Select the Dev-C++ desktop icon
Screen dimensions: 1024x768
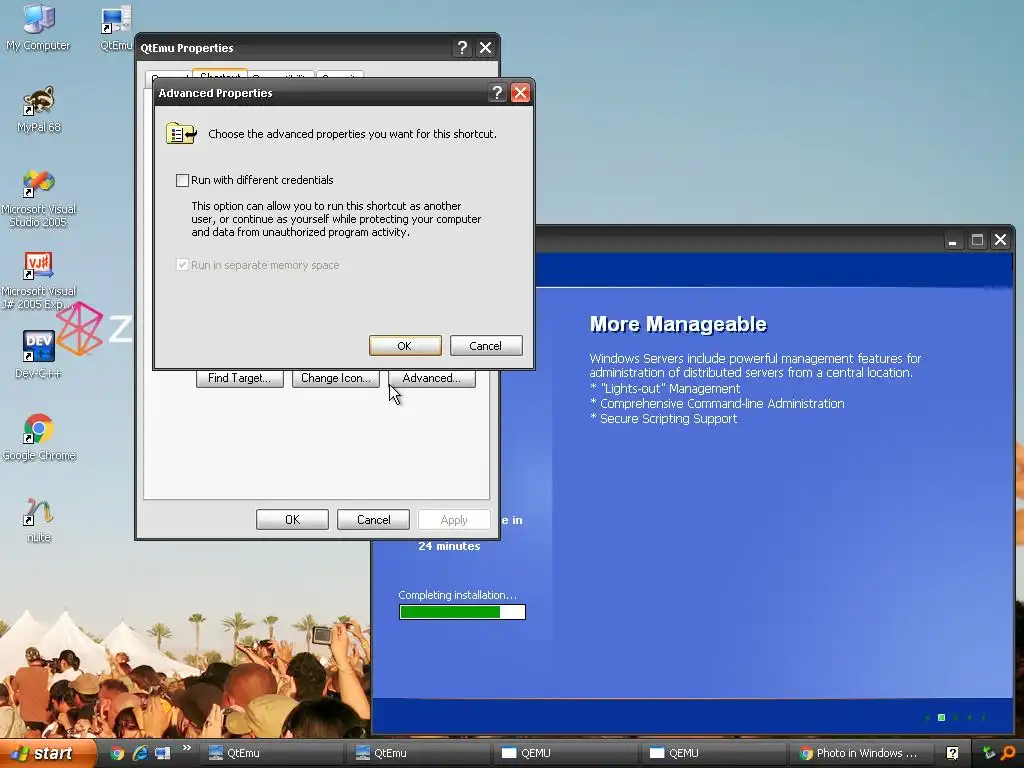click(x=39, y=355)
